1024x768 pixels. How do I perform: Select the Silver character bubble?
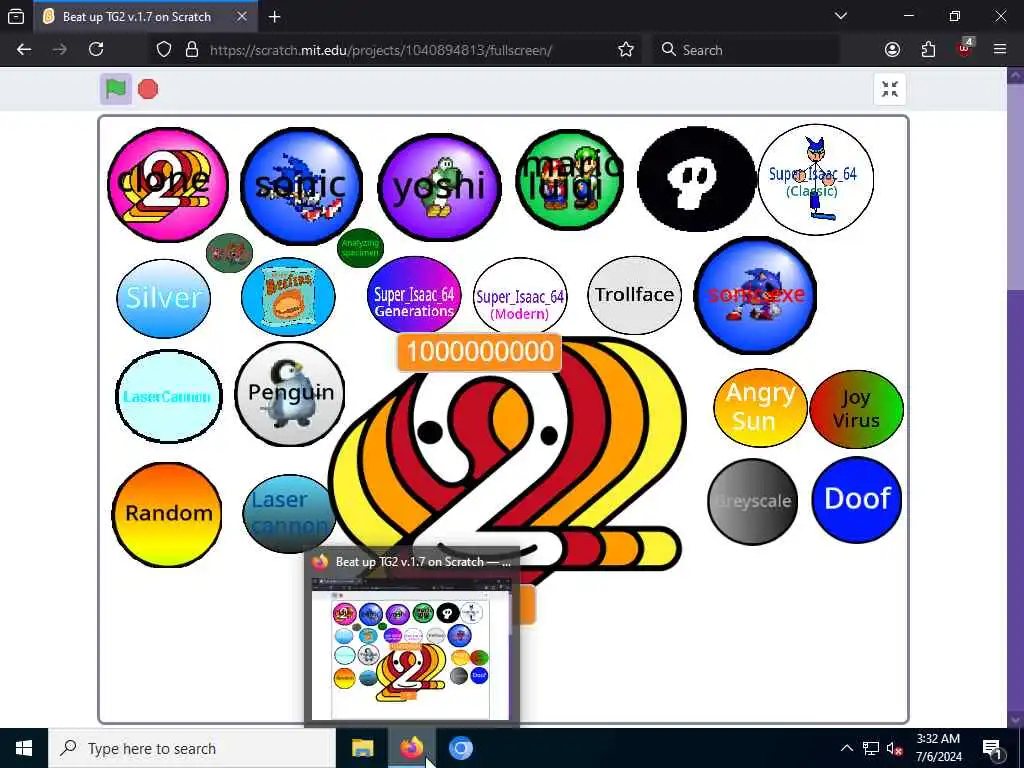click(163, 298)
